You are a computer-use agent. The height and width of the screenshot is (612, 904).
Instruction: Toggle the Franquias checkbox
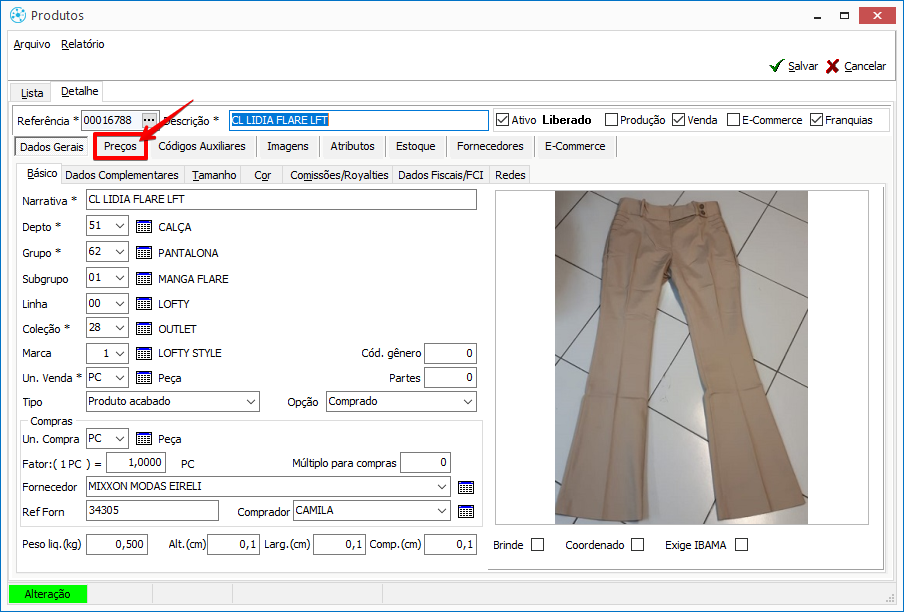[816, 120]
